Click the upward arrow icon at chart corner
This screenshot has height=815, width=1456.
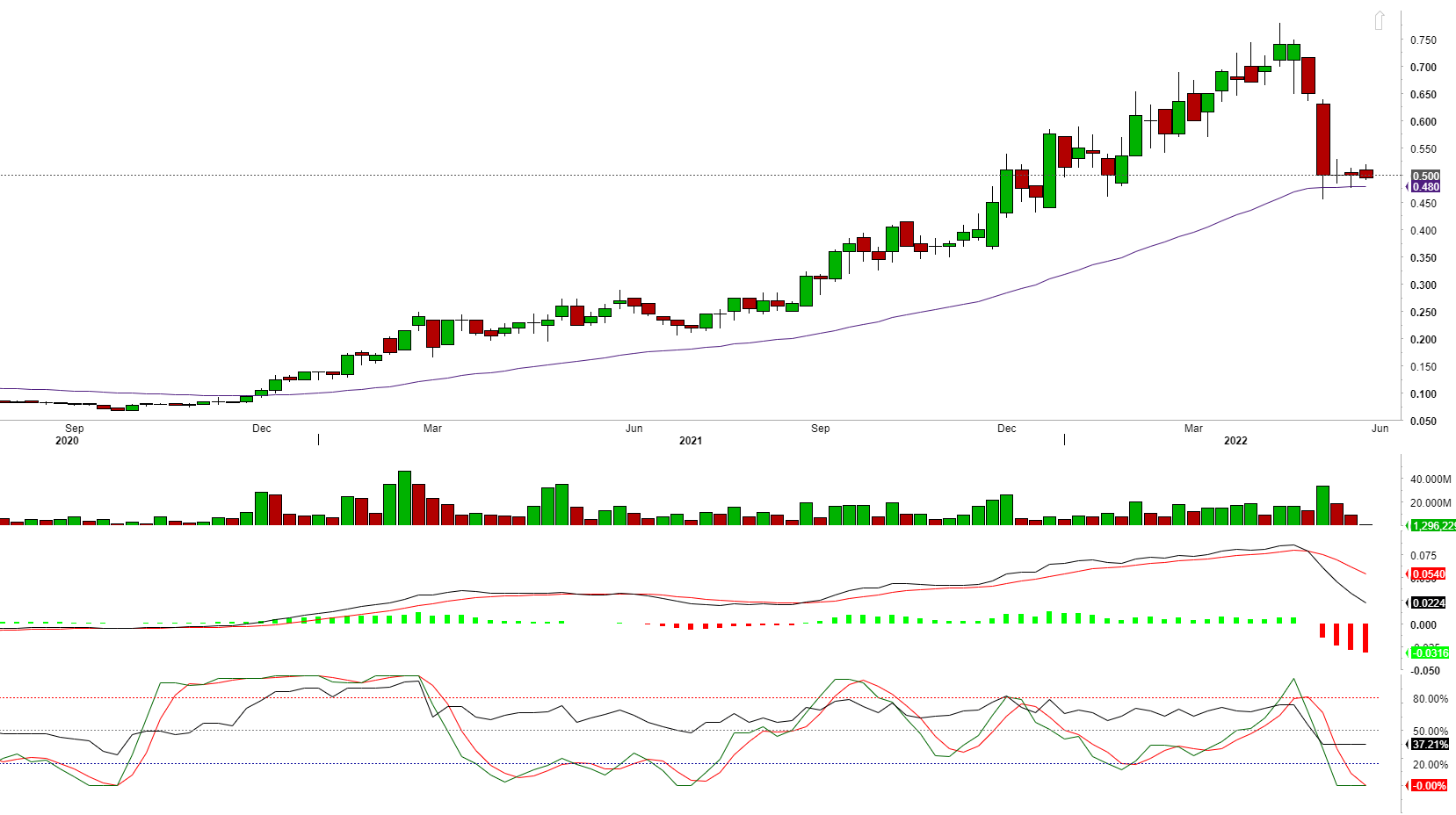[x=1380, y=20]
